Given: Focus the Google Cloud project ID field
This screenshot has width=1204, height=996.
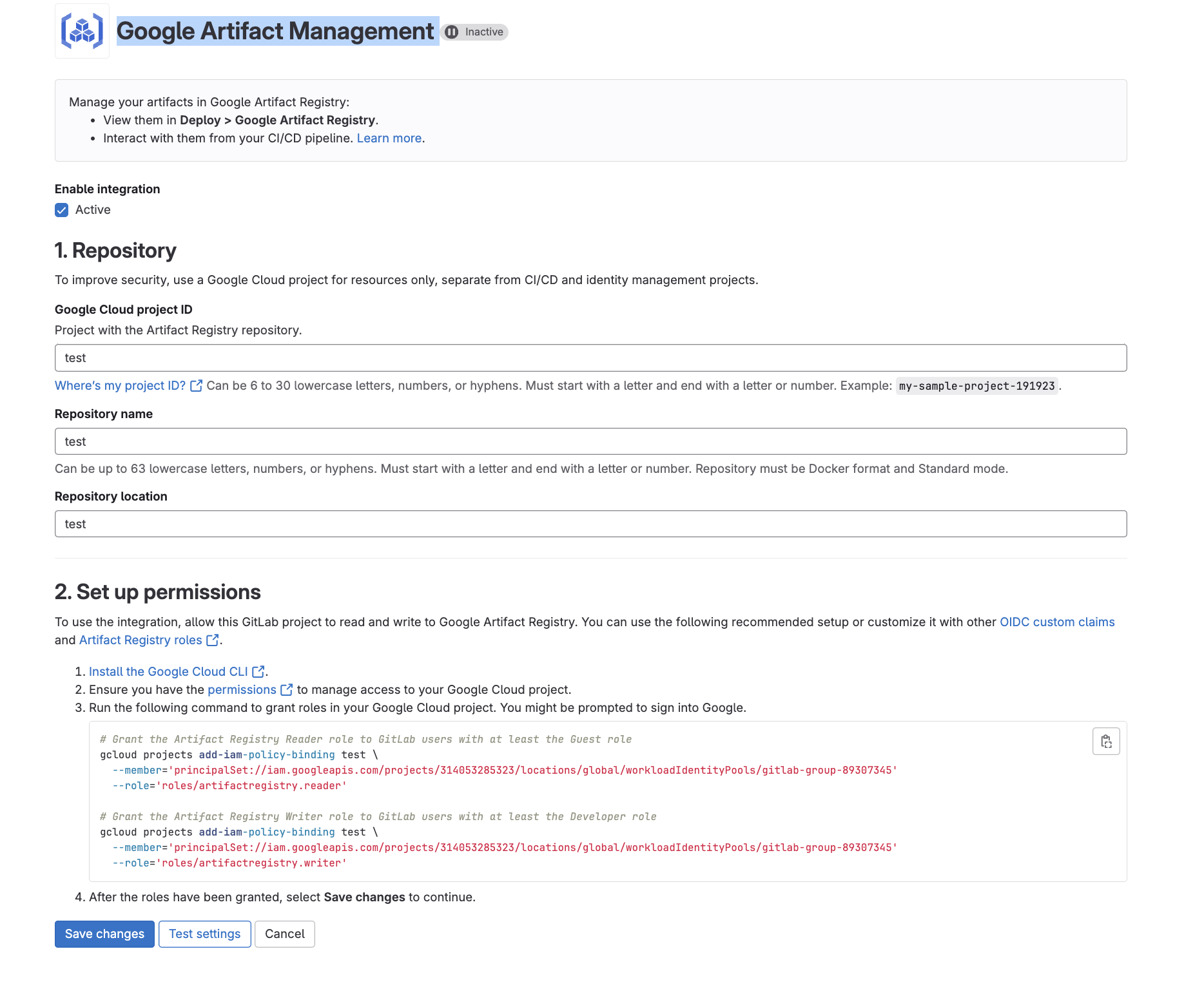Looking at the screenshot, I should click(x=590, y=358).
